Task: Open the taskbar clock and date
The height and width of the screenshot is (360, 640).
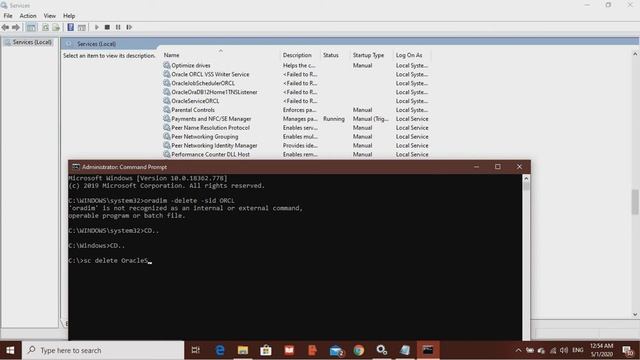Action: pos(601,350)
